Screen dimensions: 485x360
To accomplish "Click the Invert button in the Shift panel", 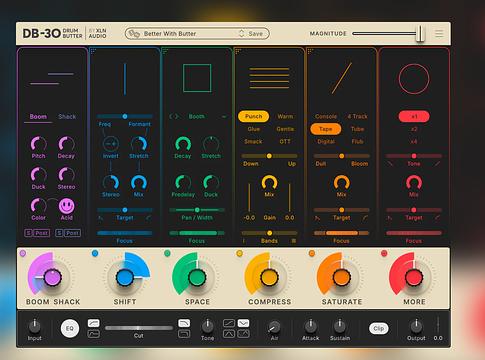I will click(x=110, y=144).
